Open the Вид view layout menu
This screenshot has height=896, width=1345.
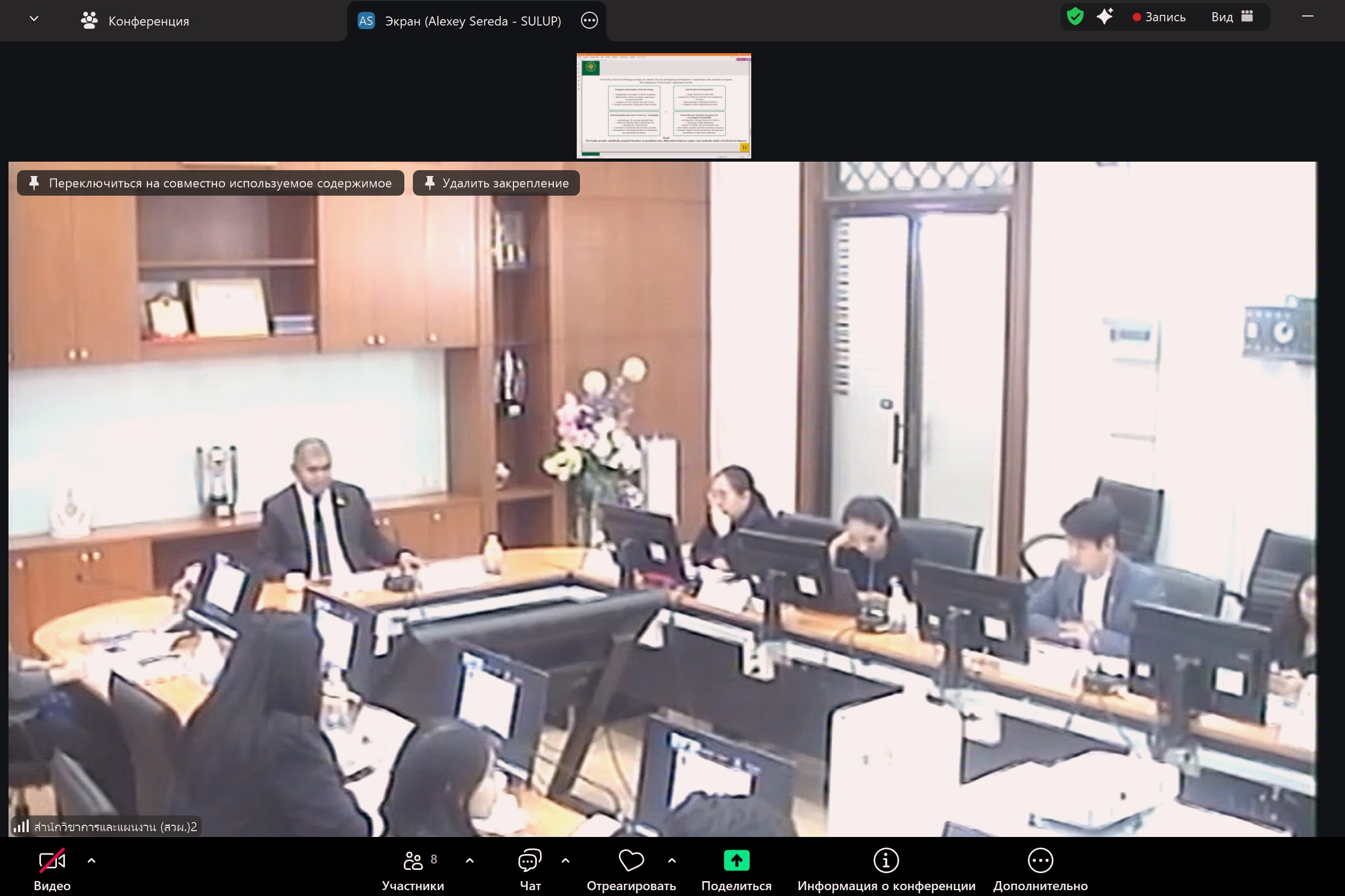[1232, 17]
